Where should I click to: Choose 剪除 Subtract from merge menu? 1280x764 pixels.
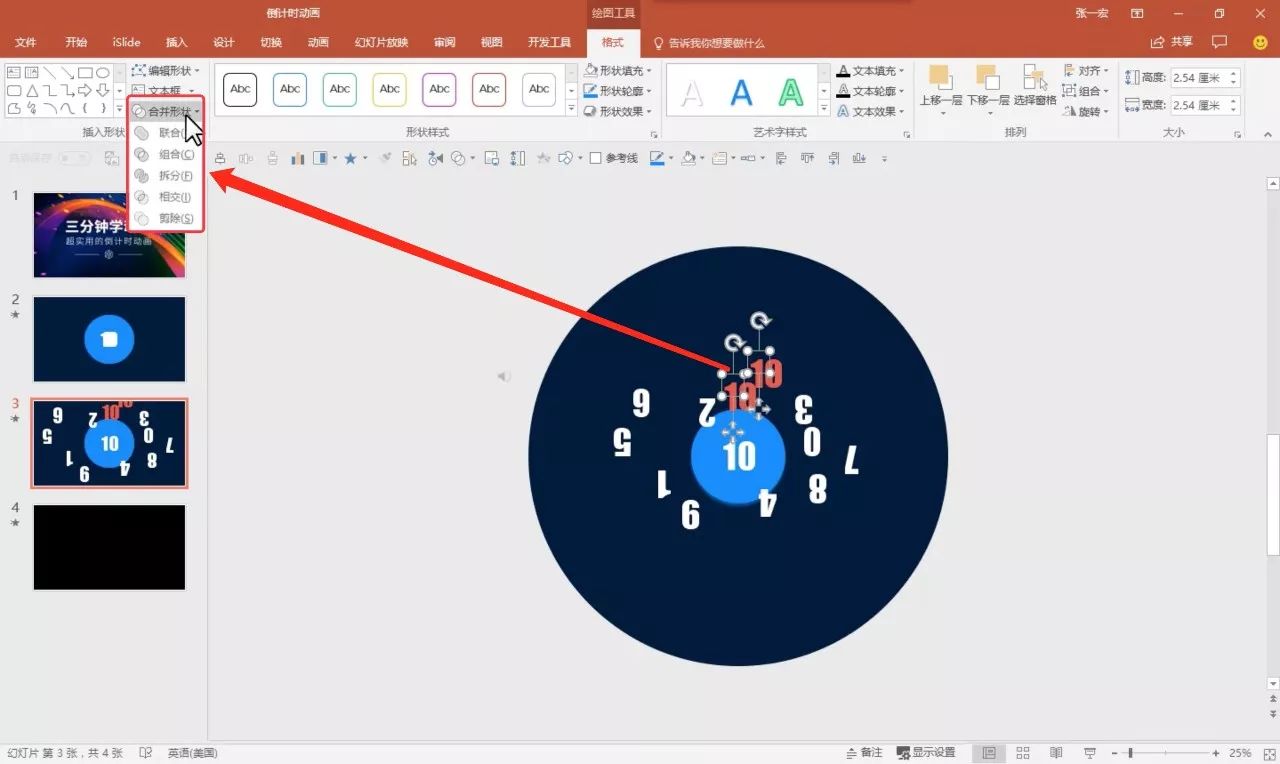166,218
